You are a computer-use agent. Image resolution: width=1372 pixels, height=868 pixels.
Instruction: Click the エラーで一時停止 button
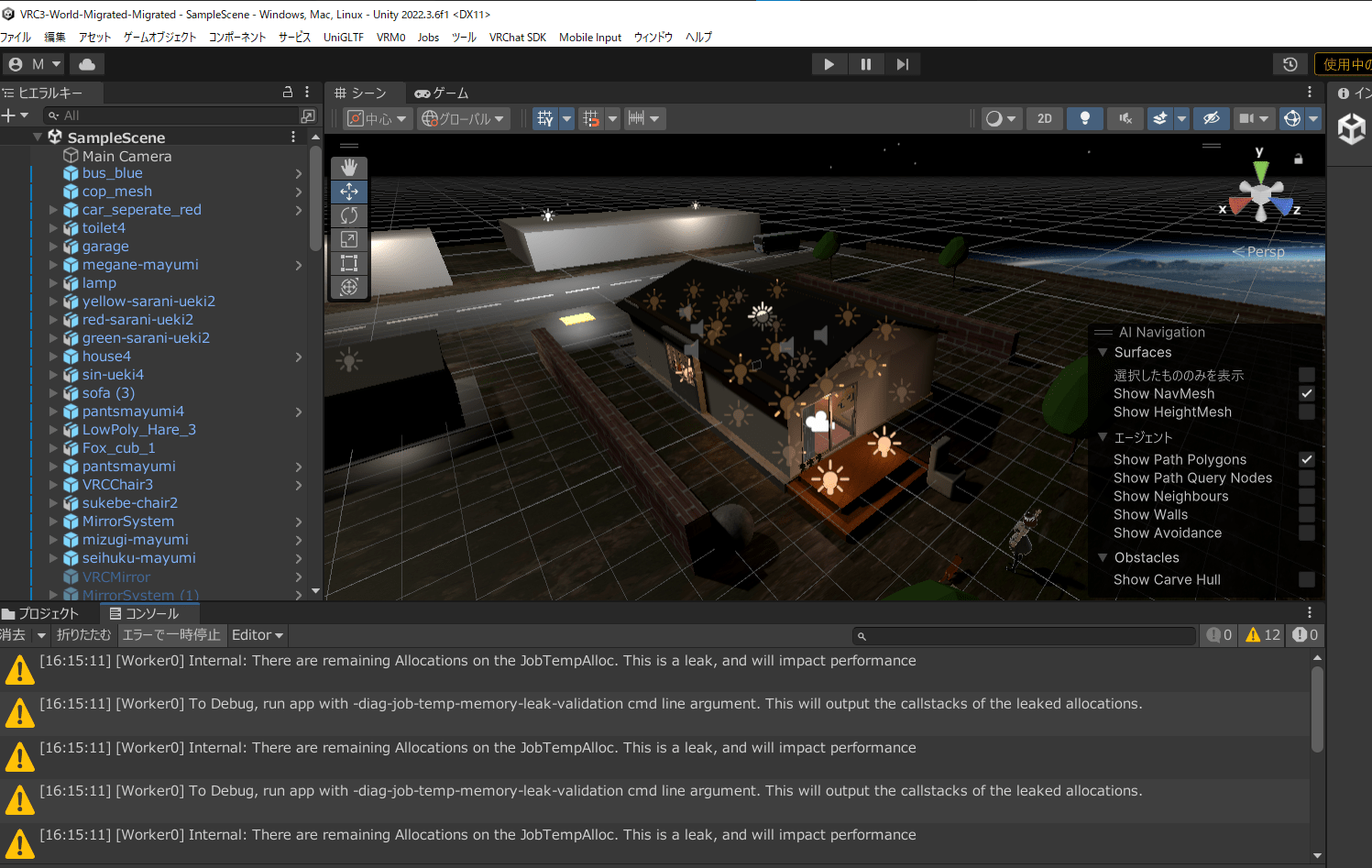tap(171, 635)
